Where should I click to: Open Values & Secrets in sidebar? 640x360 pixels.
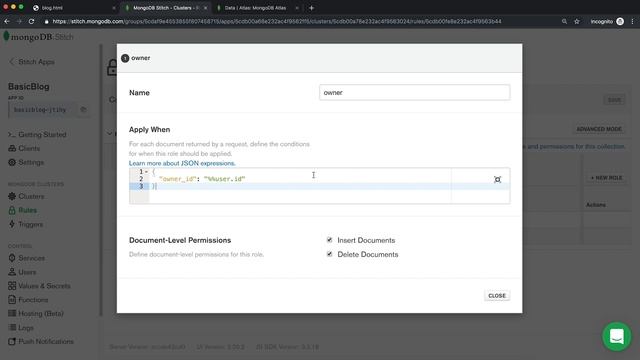click(x=44, y=286)
